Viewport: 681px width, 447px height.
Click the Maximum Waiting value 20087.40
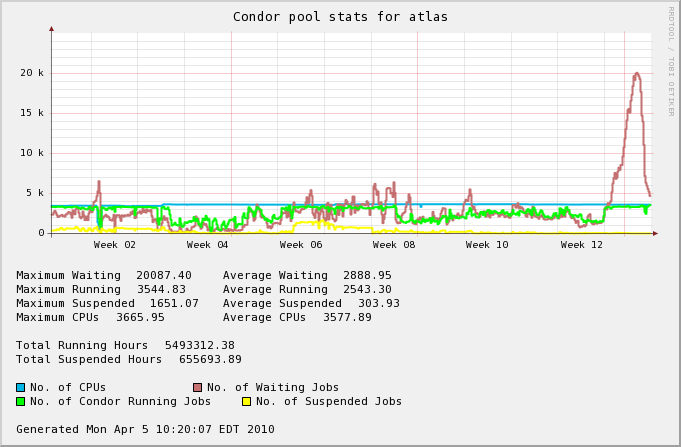pyautogui.click(x=164, y=275)
